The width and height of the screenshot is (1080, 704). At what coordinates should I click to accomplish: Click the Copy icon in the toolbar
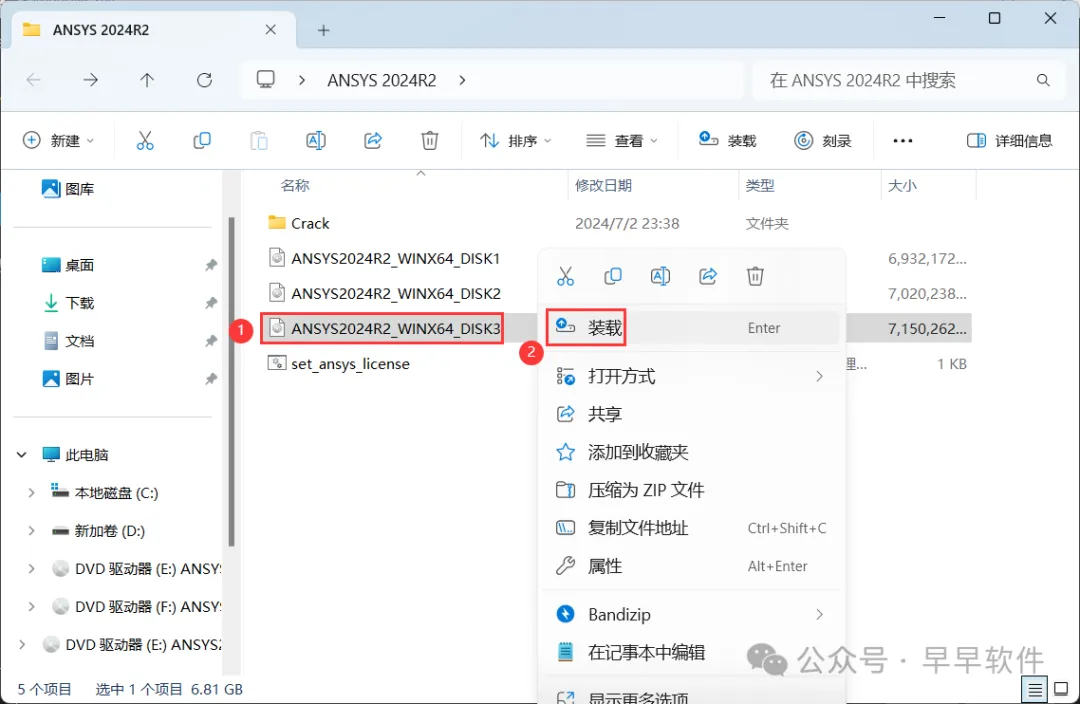[202, 141]
